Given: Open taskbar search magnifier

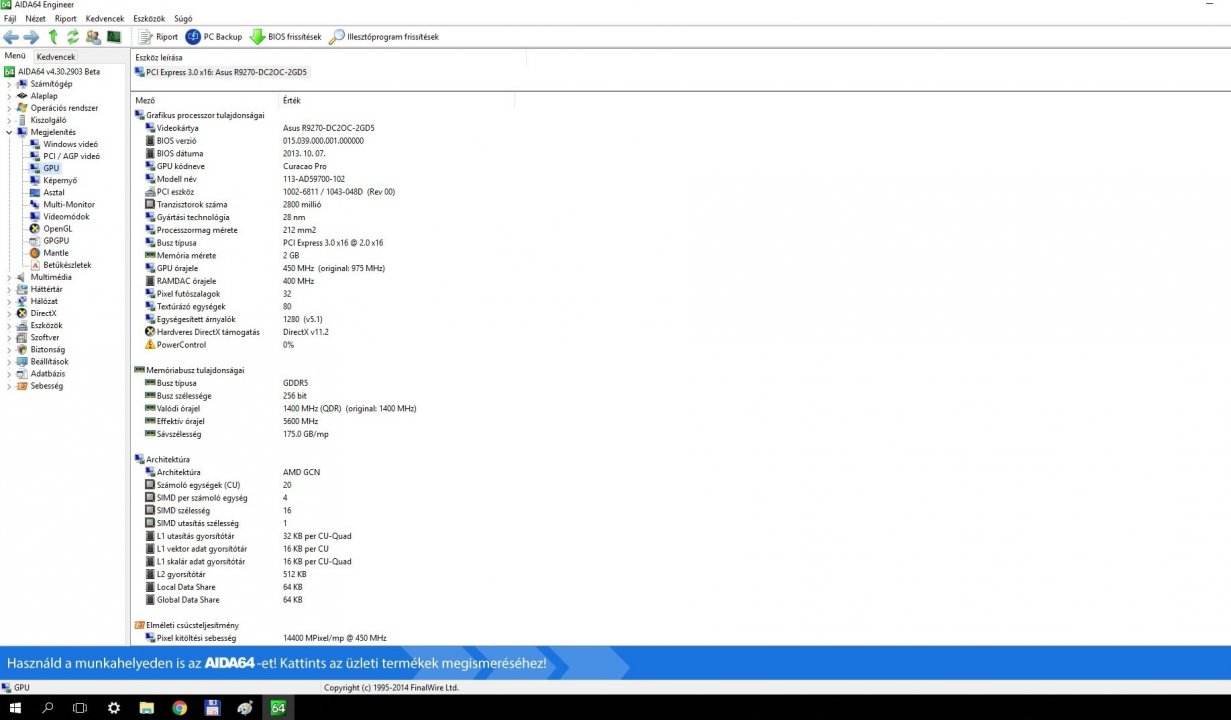Looking at the screenshot, I should [48, 708].
